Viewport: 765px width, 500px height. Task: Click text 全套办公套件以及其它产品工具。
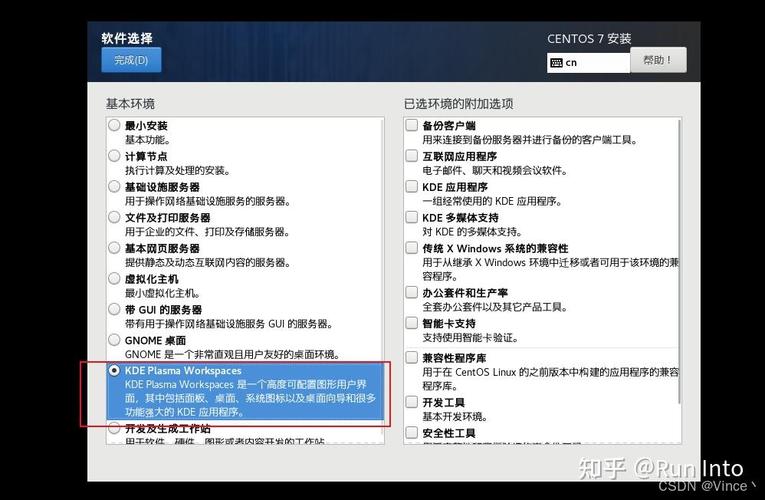(495, 307)
